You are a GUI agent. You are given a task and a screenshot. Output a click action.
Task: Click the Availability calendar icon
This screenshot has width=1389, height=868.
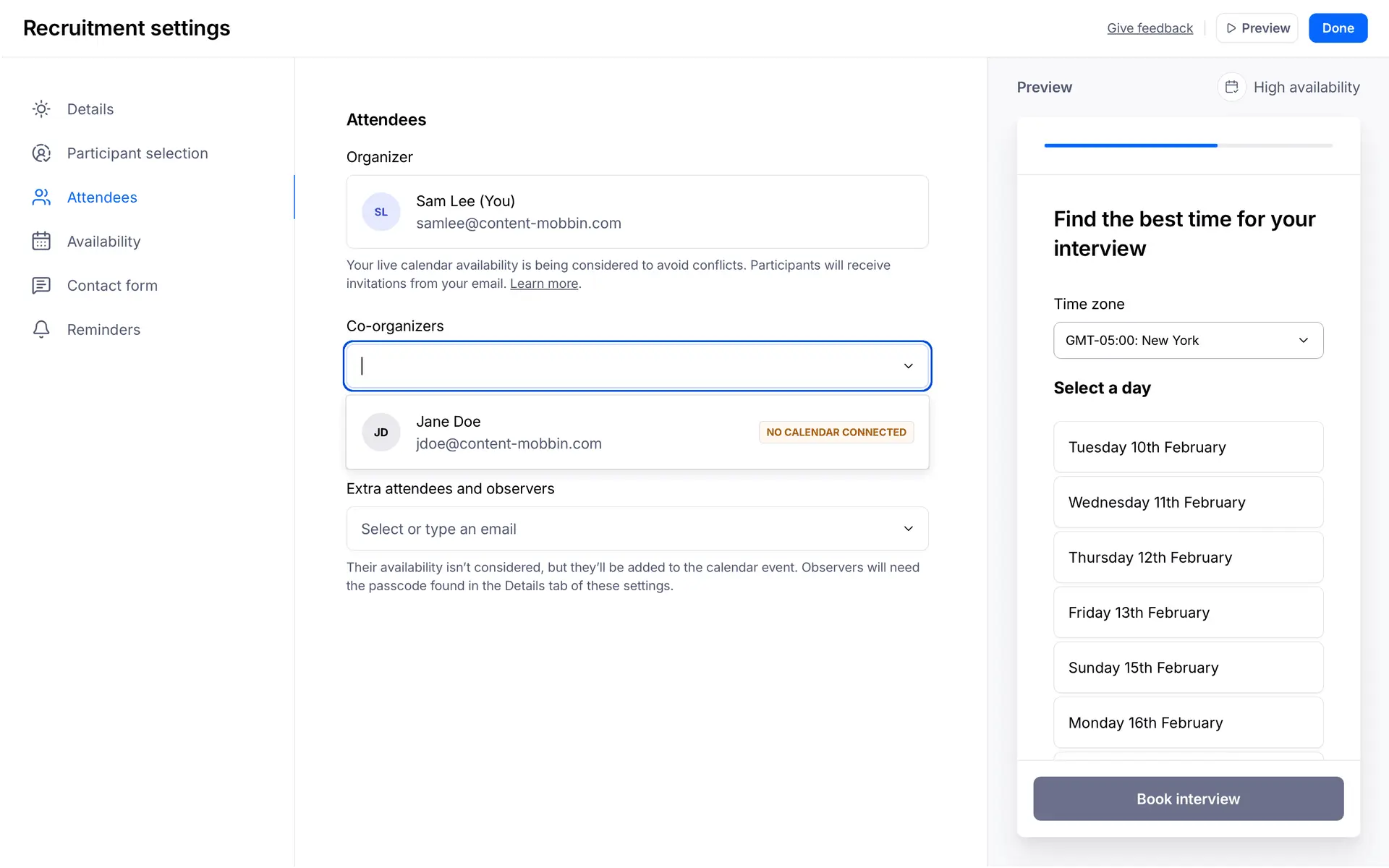pyautogui.click(x=41, y=242)
